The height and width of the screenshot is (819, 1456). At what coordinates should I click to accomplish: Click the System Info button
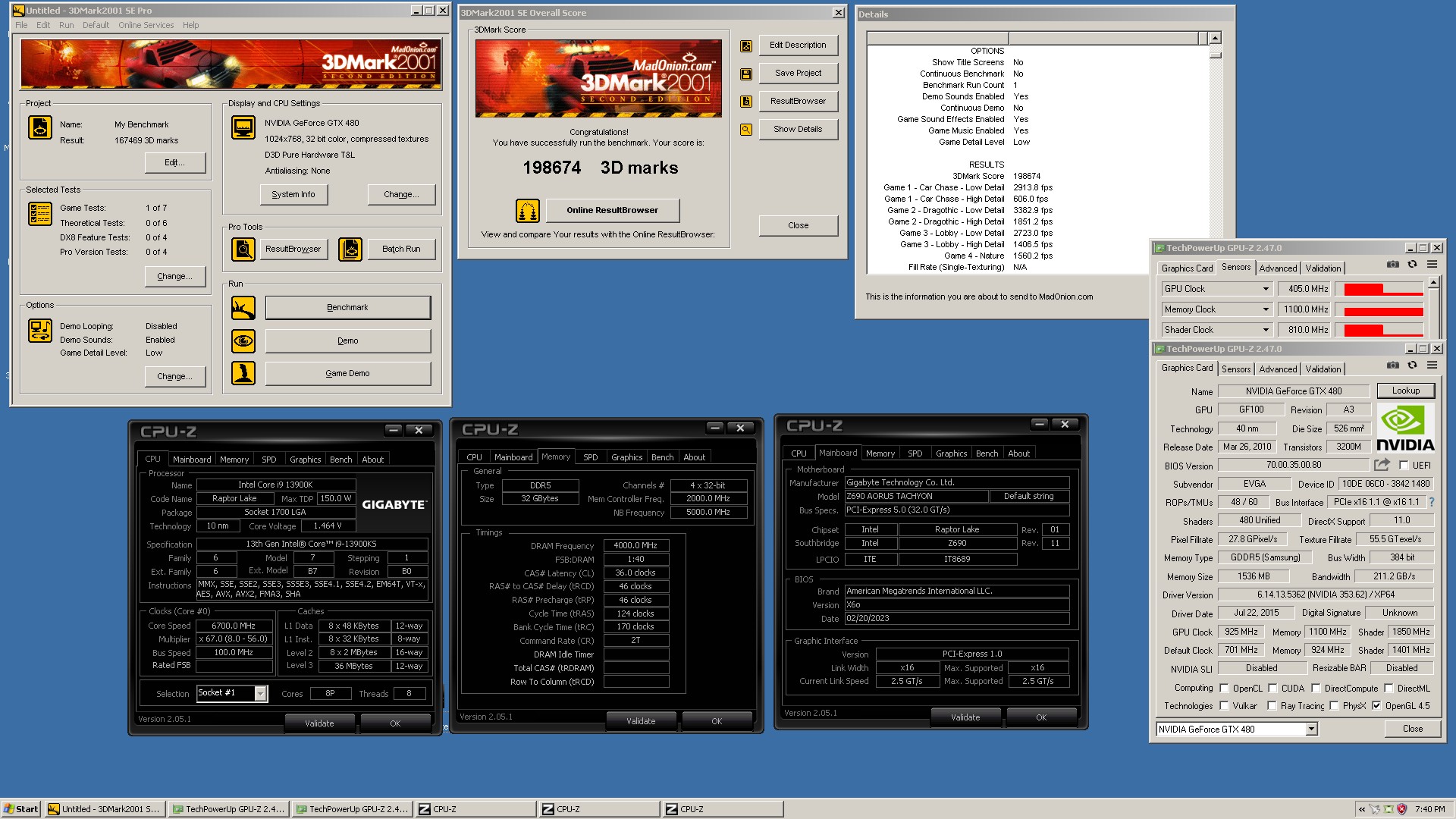(293, 195)
